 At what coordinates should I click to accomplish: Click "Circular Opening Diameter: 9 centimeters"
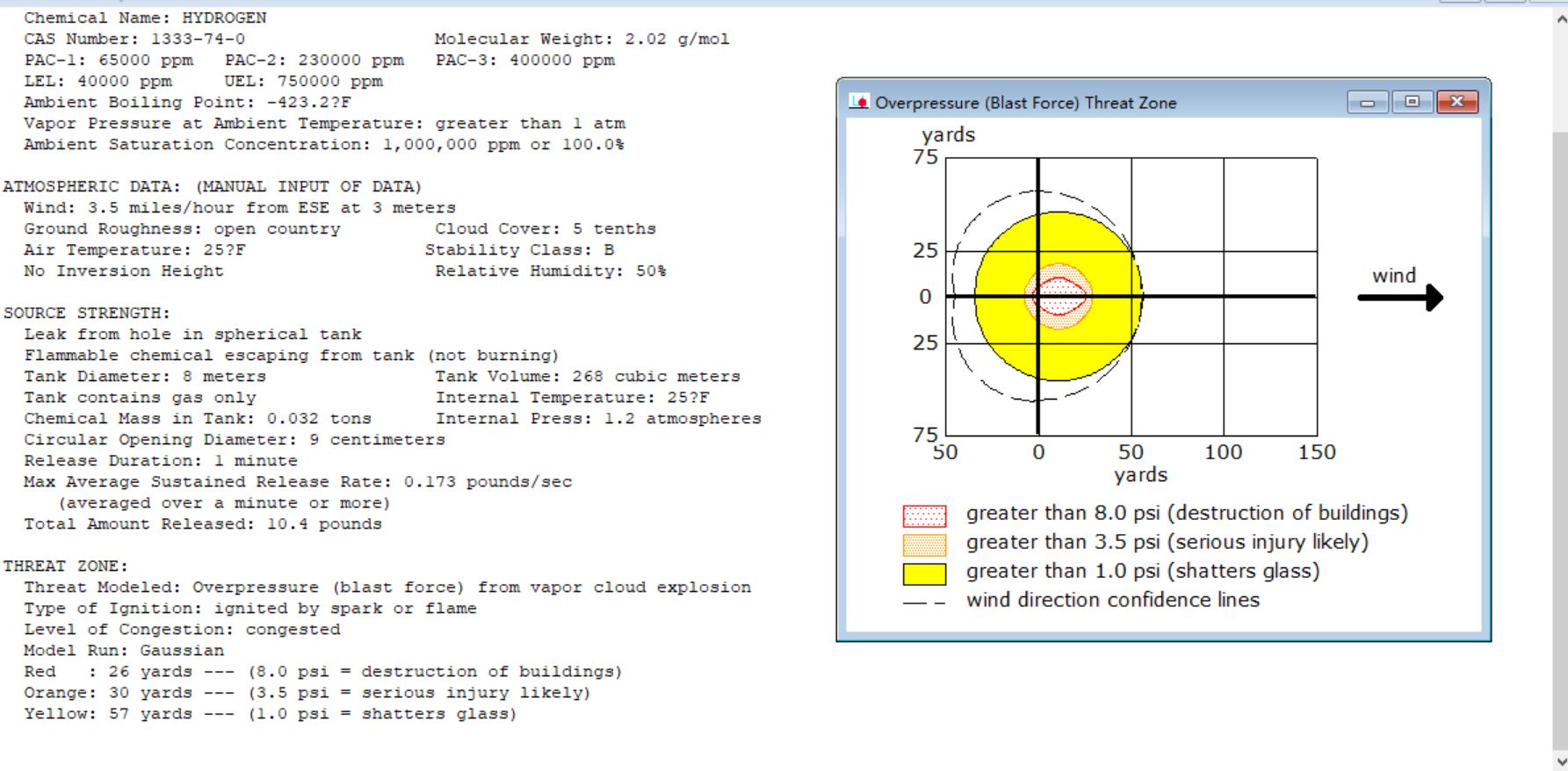[x=235, y=439]
